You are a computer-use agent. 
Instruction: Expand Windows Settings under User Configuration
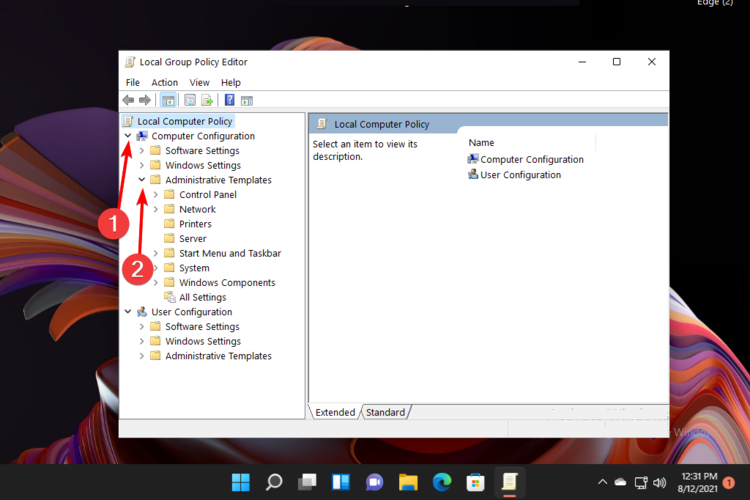[x=142, y=341]
